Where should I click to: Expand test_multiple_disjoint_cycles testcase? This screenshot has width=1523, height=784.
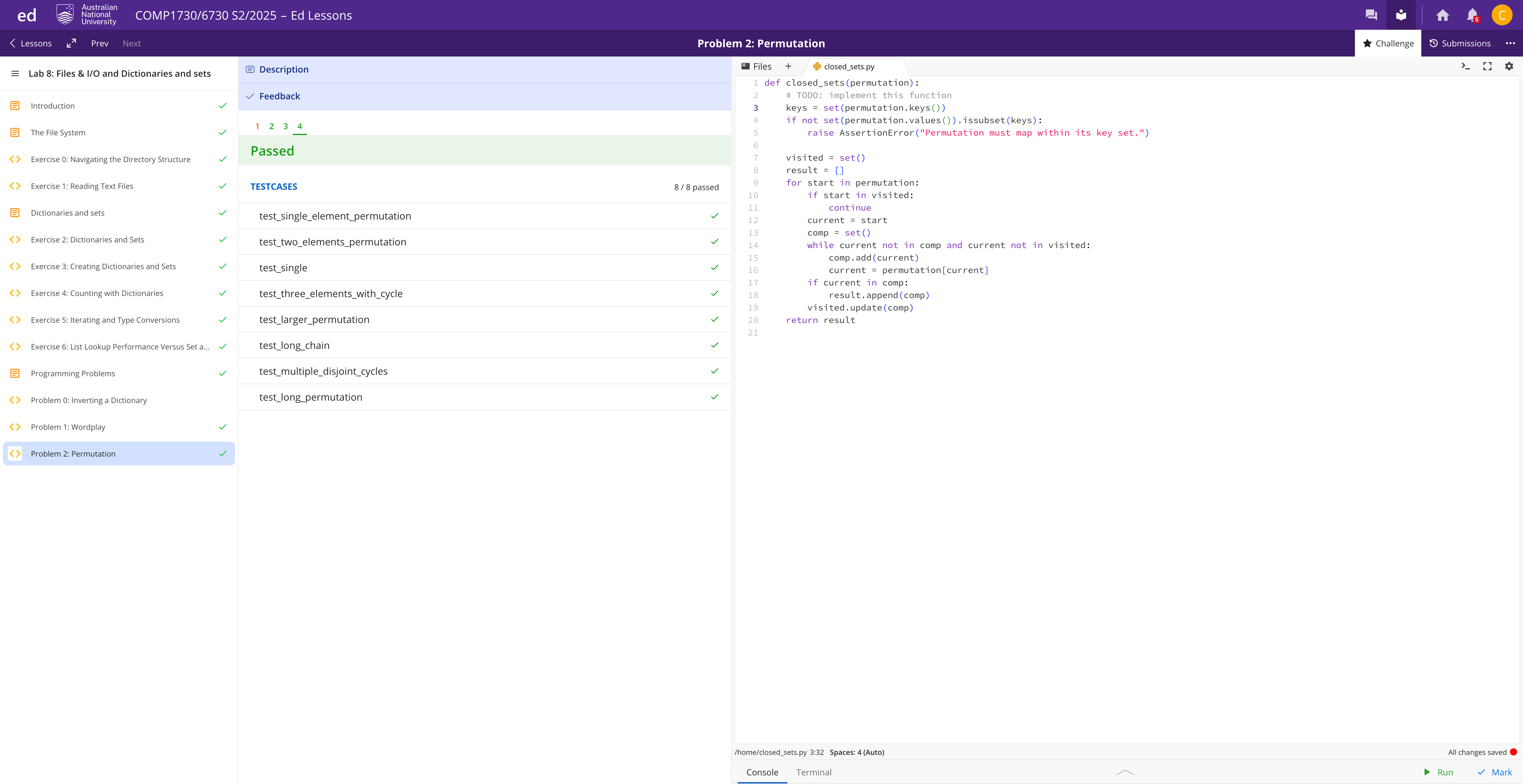485,371
